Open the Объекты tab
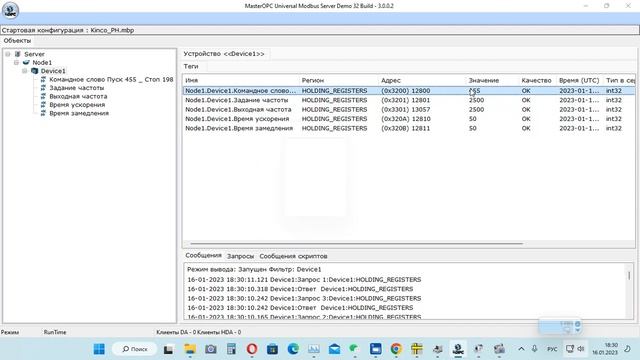The width and height of the screenshot is (640, 360). click(x=17, y=41)
